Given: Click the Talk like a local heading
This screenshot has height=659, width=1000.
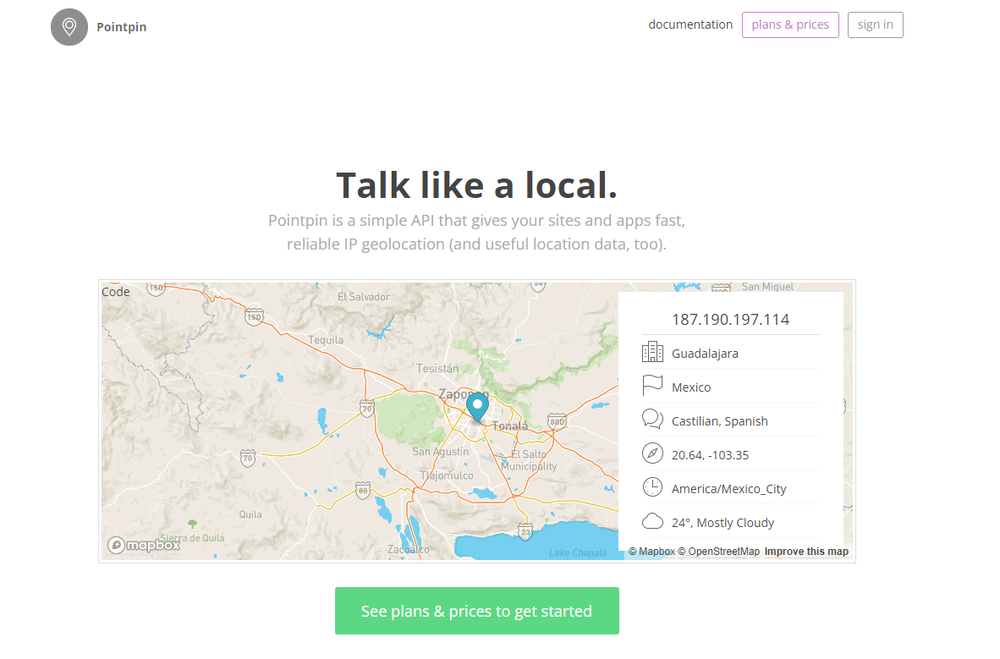Looking at the screenshot, I should (476, 185).
